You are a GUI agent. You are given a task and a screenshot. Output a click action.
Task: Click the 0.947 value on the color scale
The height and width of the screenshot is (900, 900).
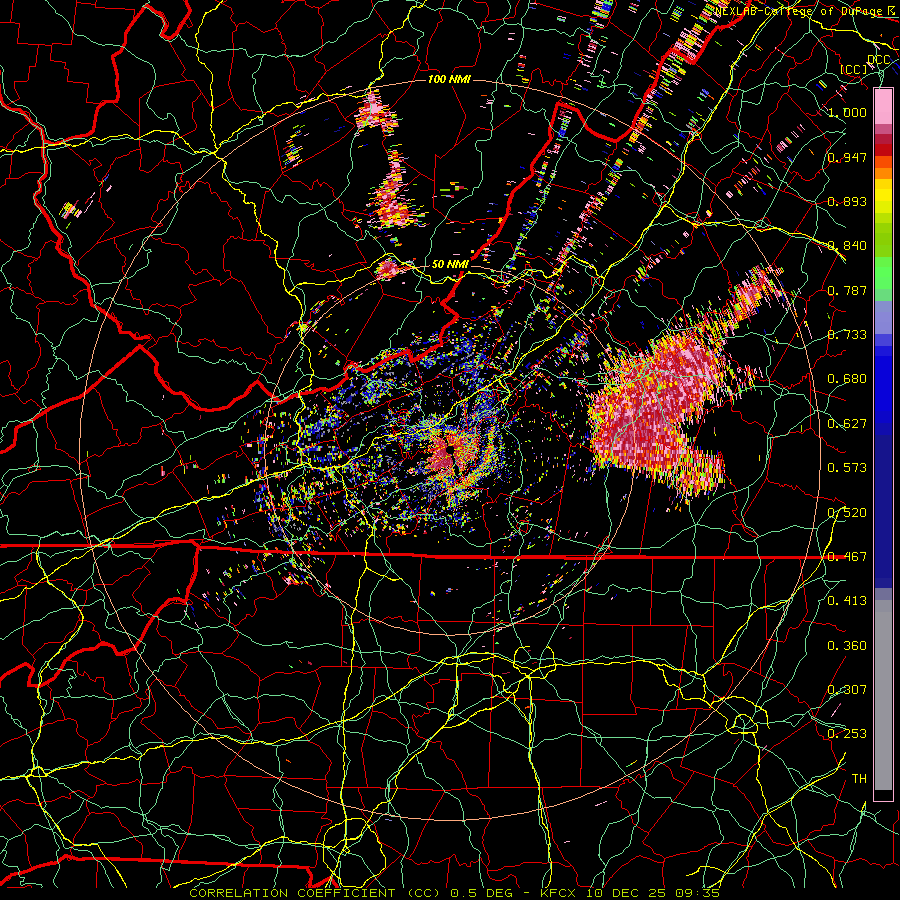point(847,157)
